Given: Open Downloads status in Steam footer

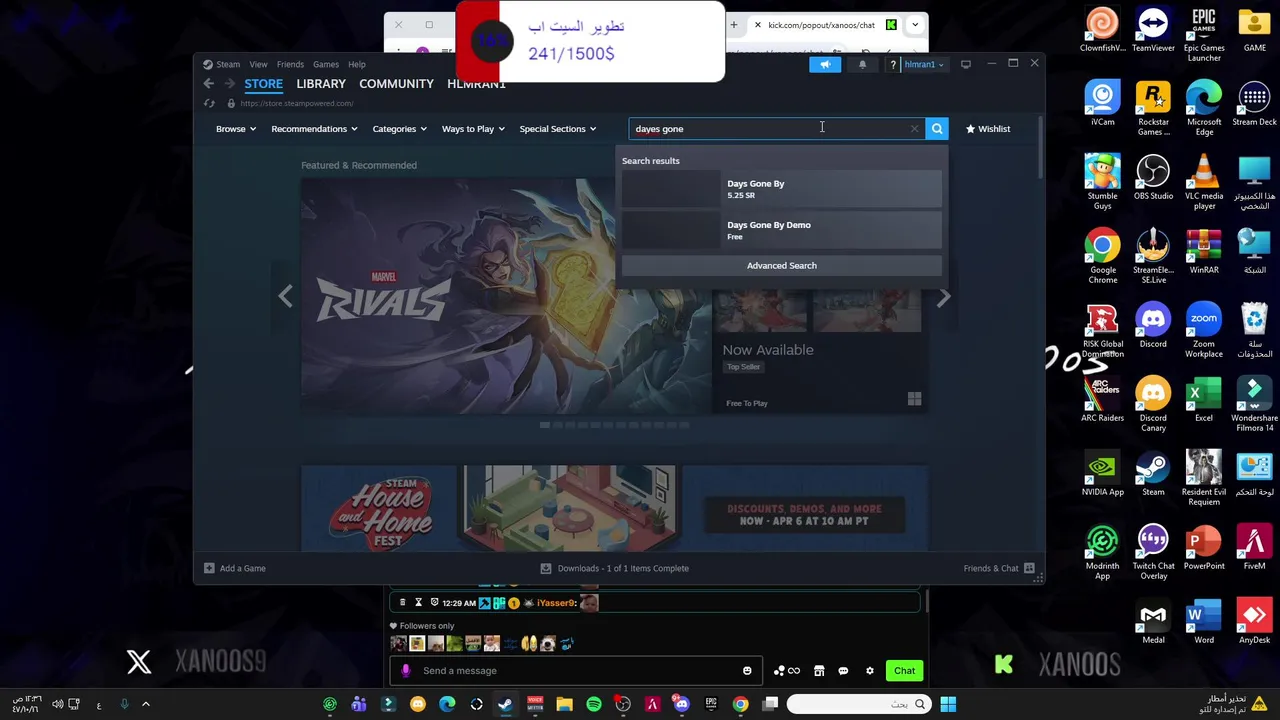Looking at the screenshot, I should (x=614, y=568).
